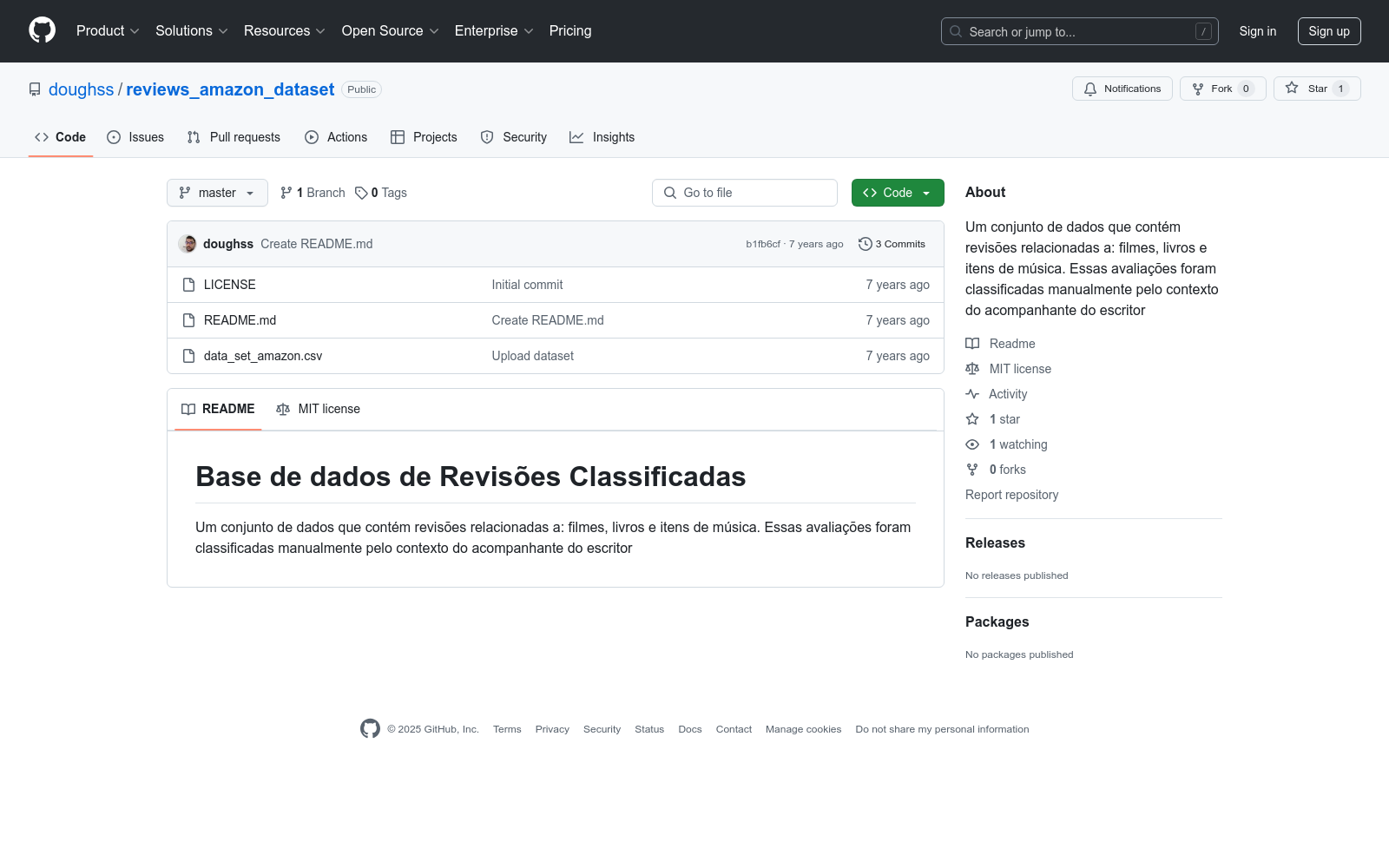Click the branch icon next to 1 Branch
The height and width of the screenshot is (868, 1389).
tap(286, 193)
